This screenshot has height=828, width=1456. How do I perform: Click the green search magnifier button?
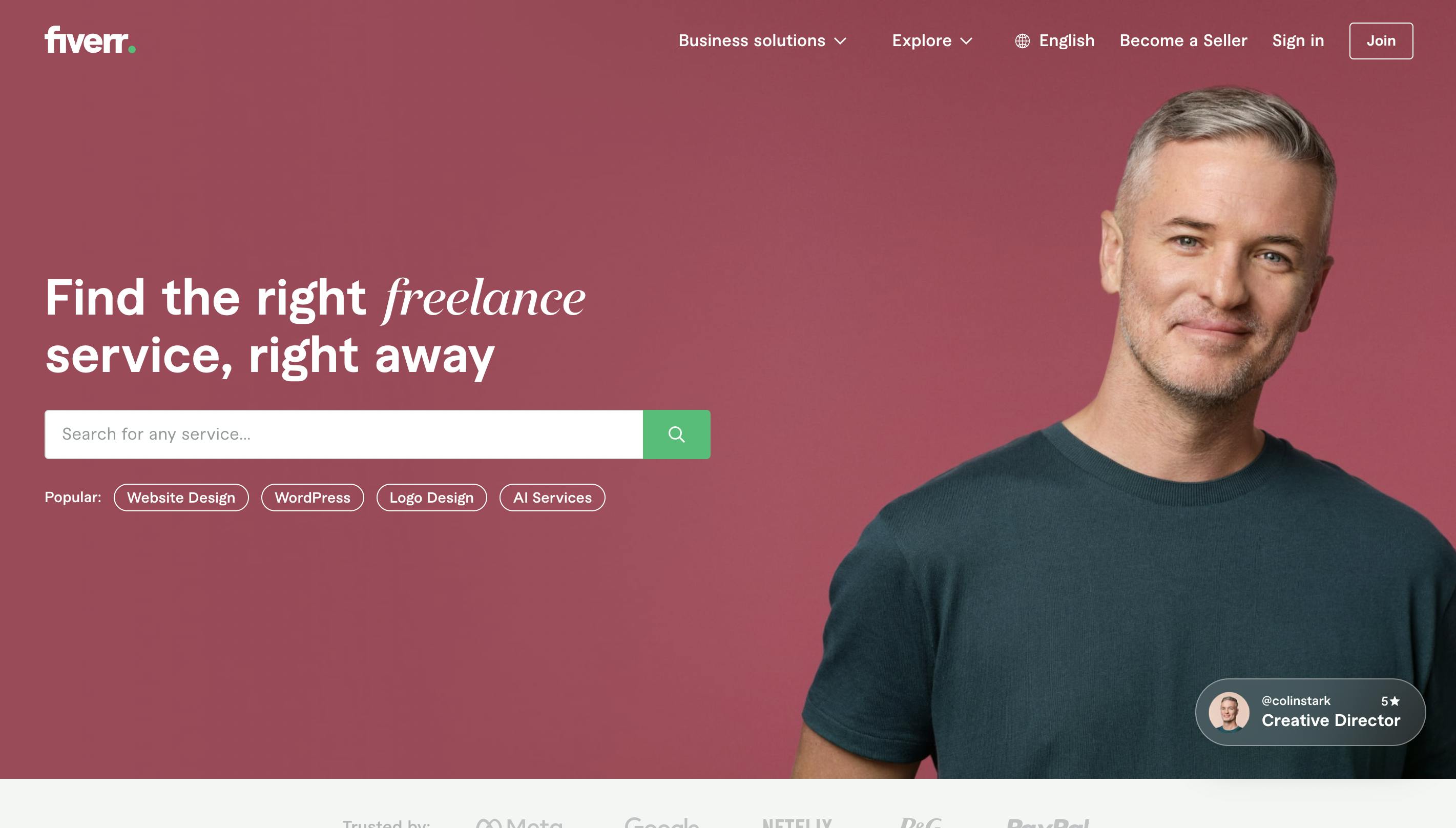coord(677,434)
